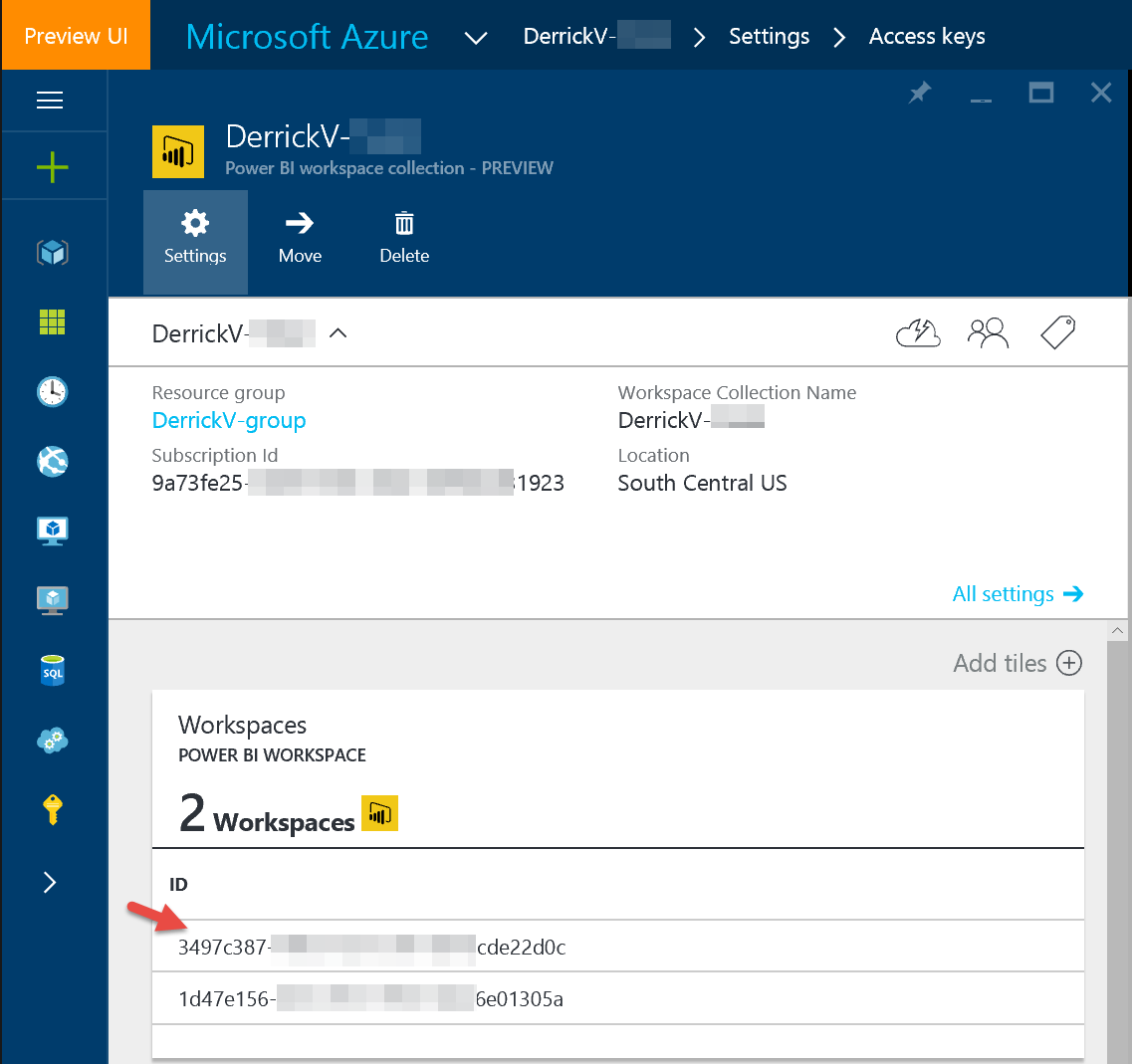Open the Recent items clock icon

point(52,391)
